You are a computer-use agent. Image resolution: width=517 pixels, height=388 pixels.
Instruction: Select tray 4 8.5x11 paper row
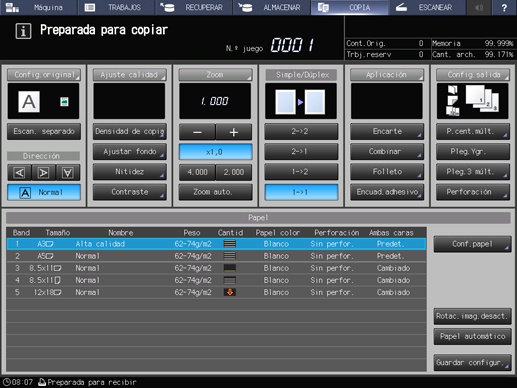[216, 280]
